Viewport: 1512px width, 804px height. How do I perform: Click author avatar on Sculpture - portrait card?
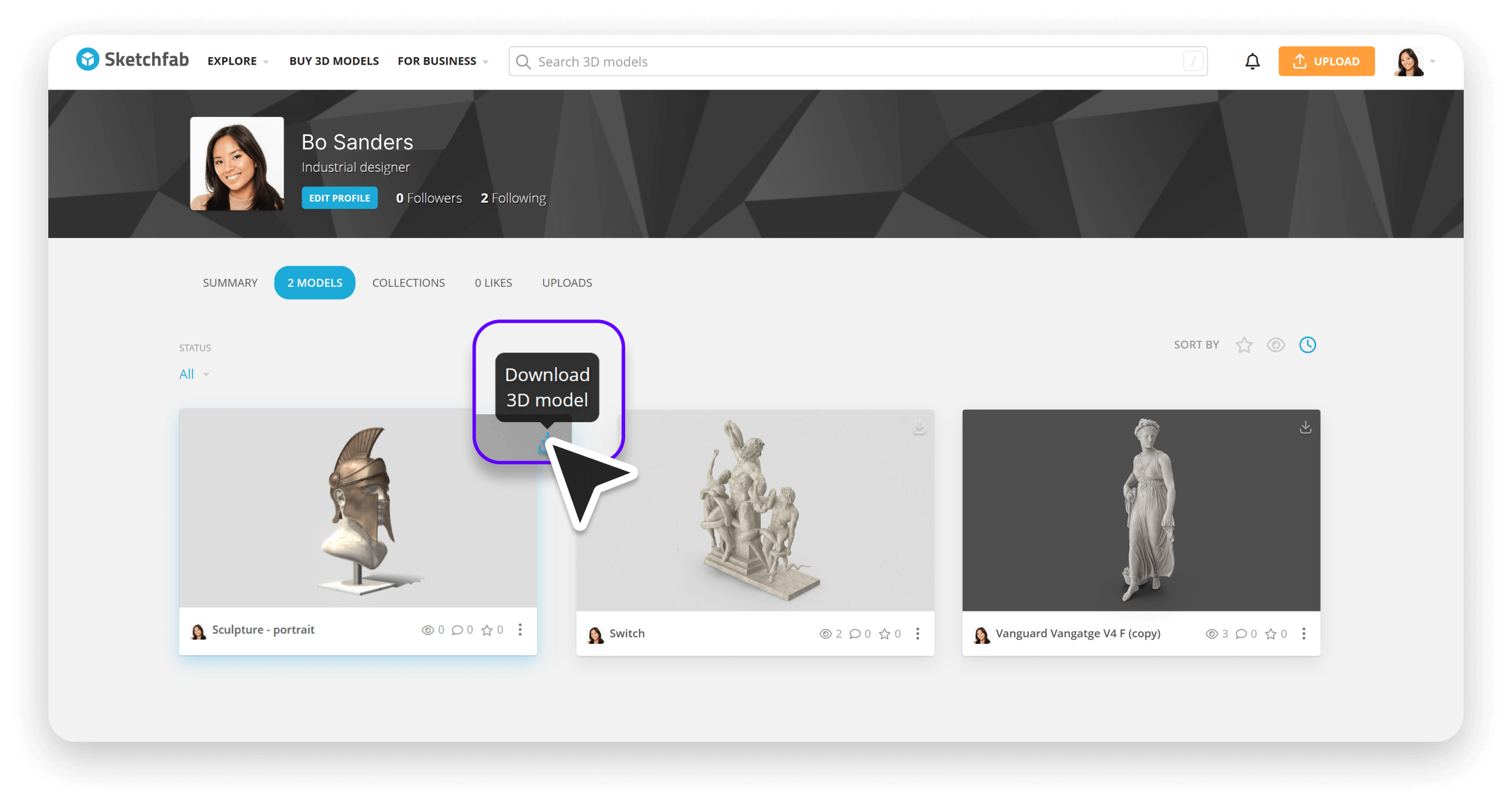point(198,631)
